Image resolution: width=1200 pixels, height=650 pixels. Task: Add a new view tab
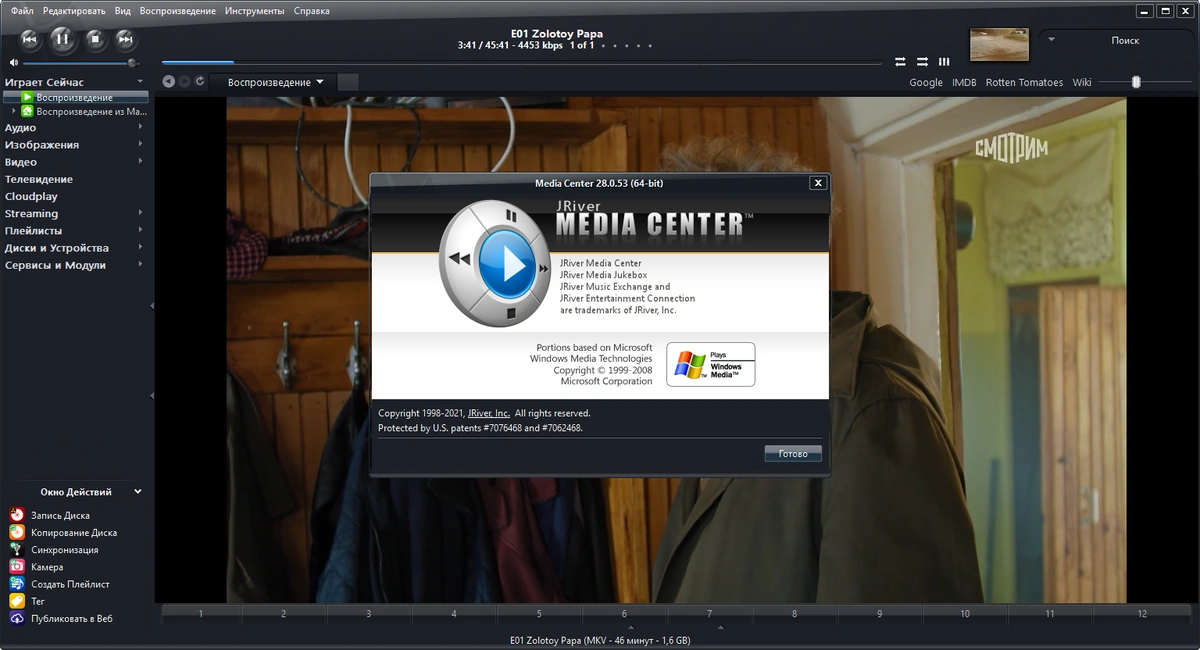click(x=348, y=82)
